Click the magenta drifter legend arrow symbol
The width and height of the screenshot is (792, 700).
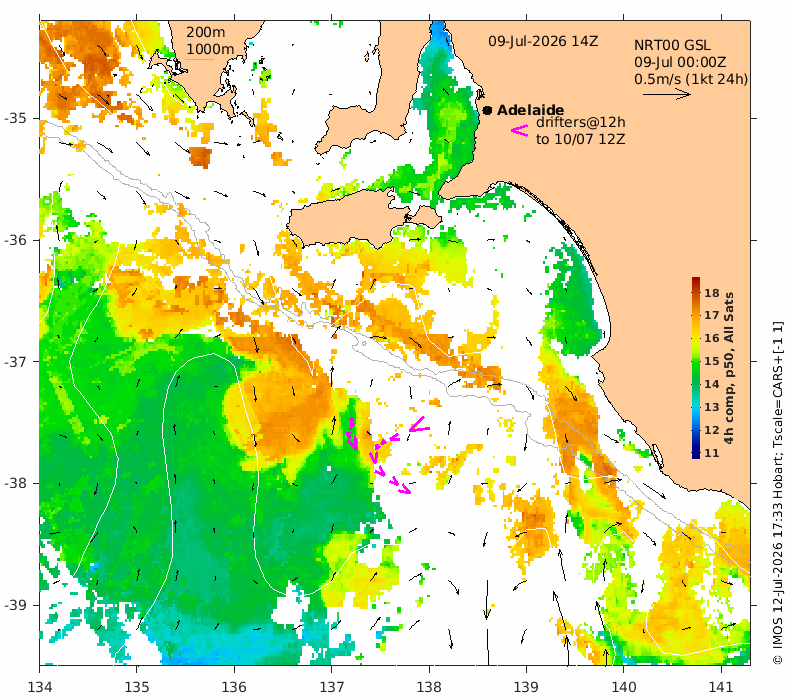click(520, 130)
